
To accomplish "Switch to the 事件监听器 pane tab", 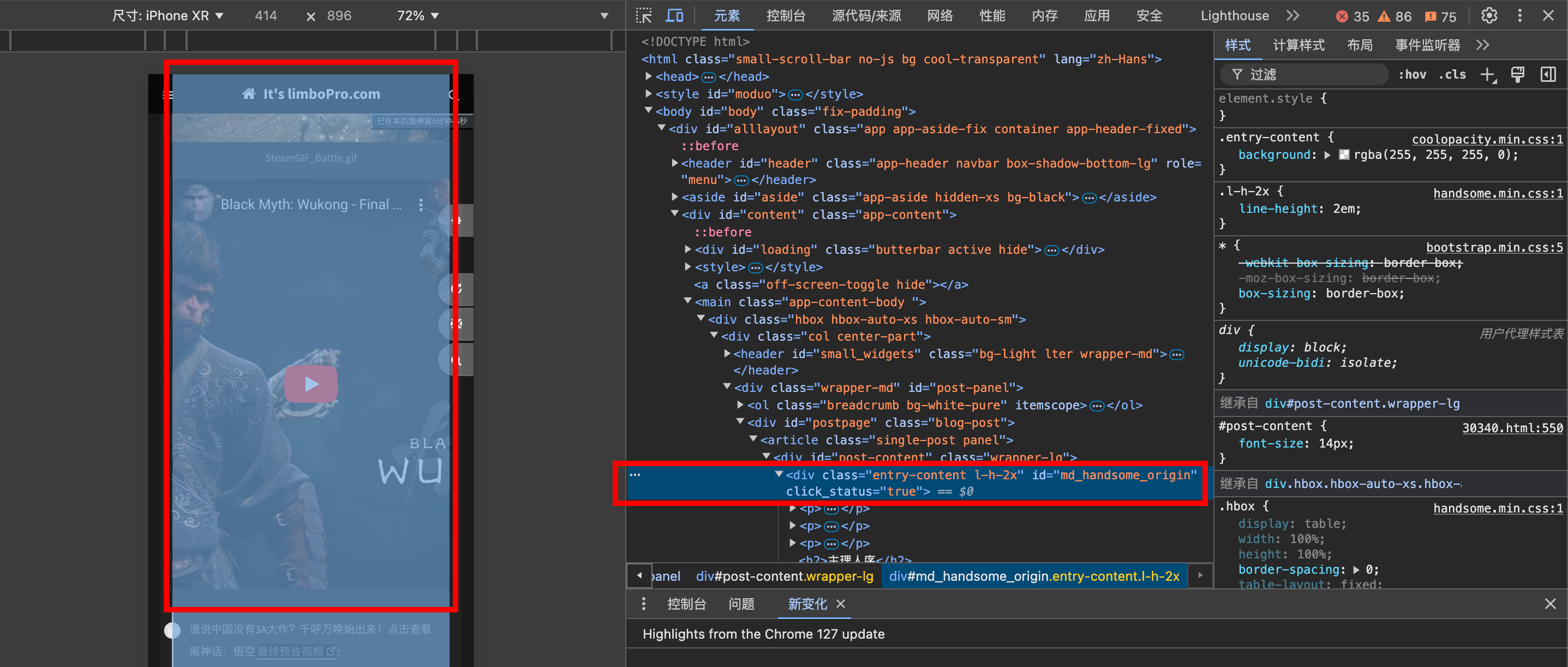I will pos(1427,45).
